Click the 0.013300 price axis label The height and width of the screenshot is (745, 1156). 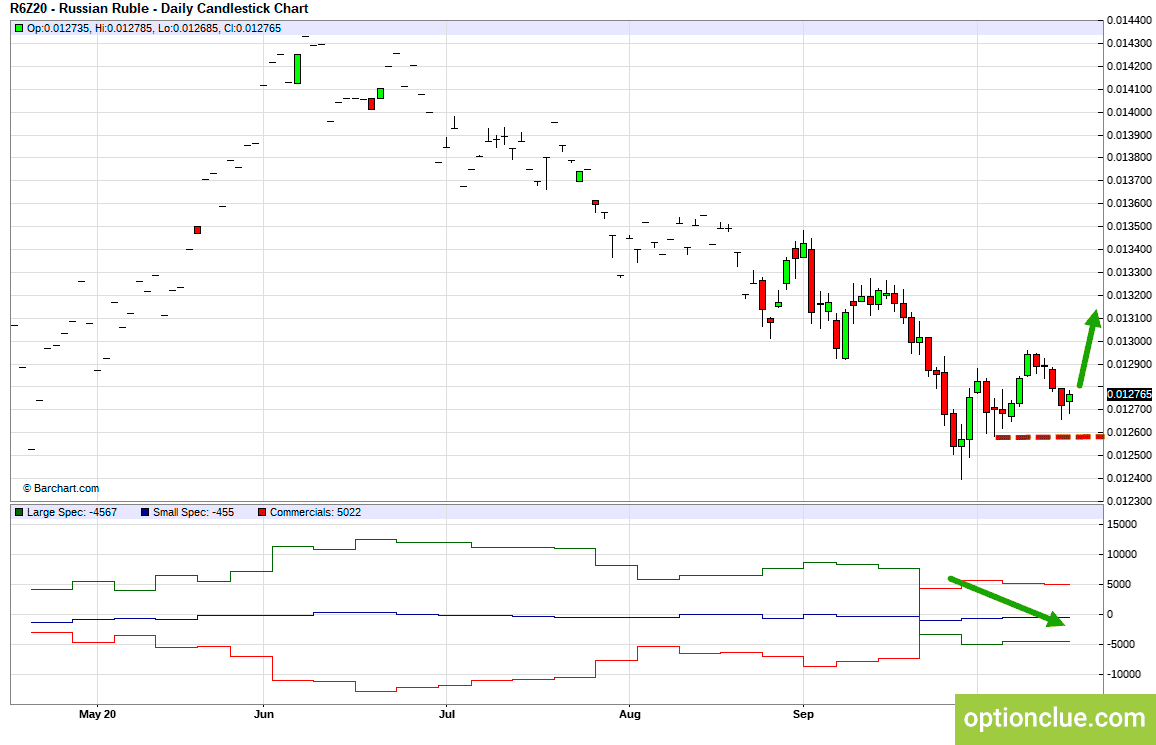coord(1129,273)
